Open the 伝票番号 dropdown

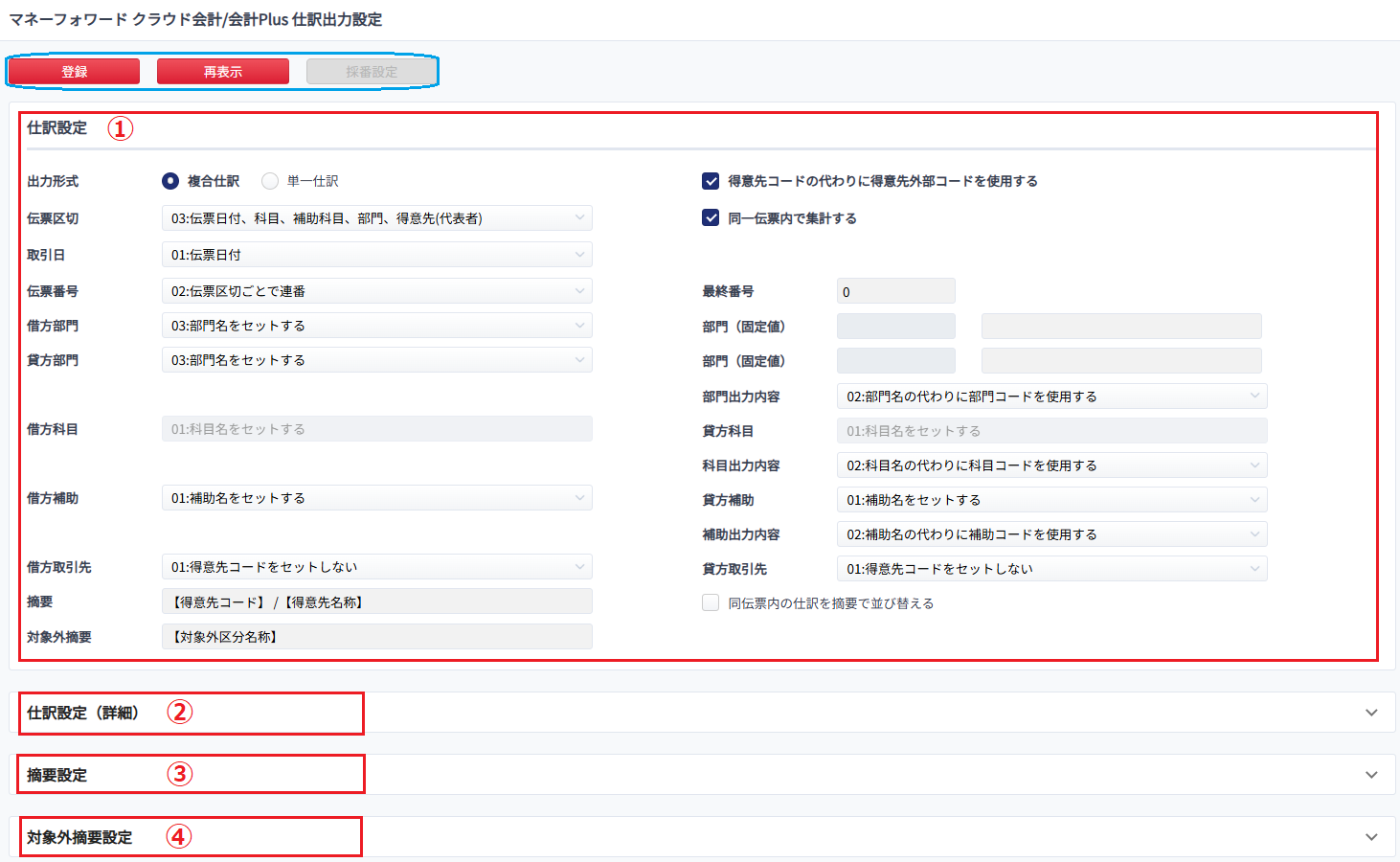pyautogui.click(x=376, y=291)
